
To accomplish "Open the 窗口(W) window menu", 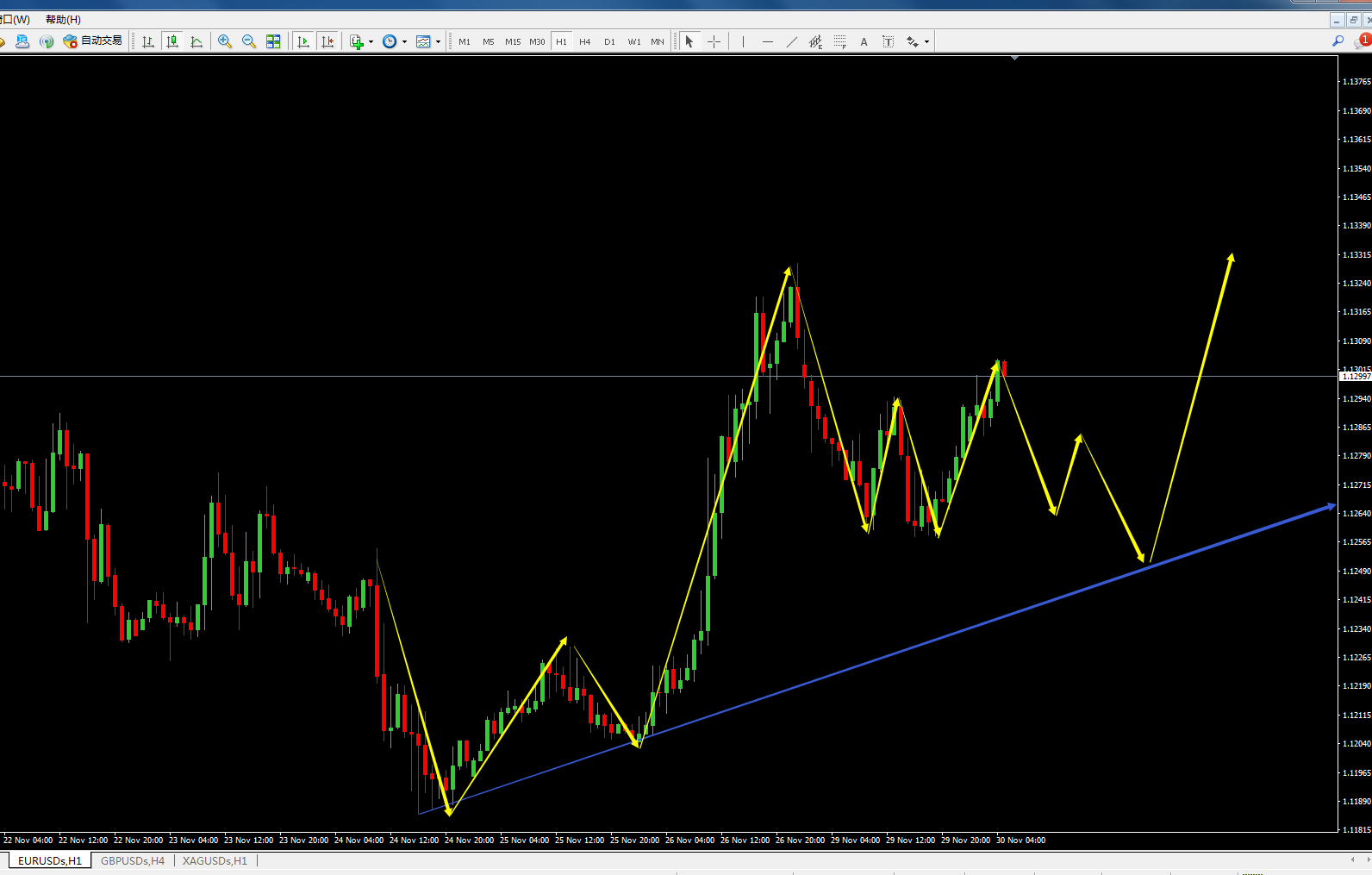I will [15, 20].
